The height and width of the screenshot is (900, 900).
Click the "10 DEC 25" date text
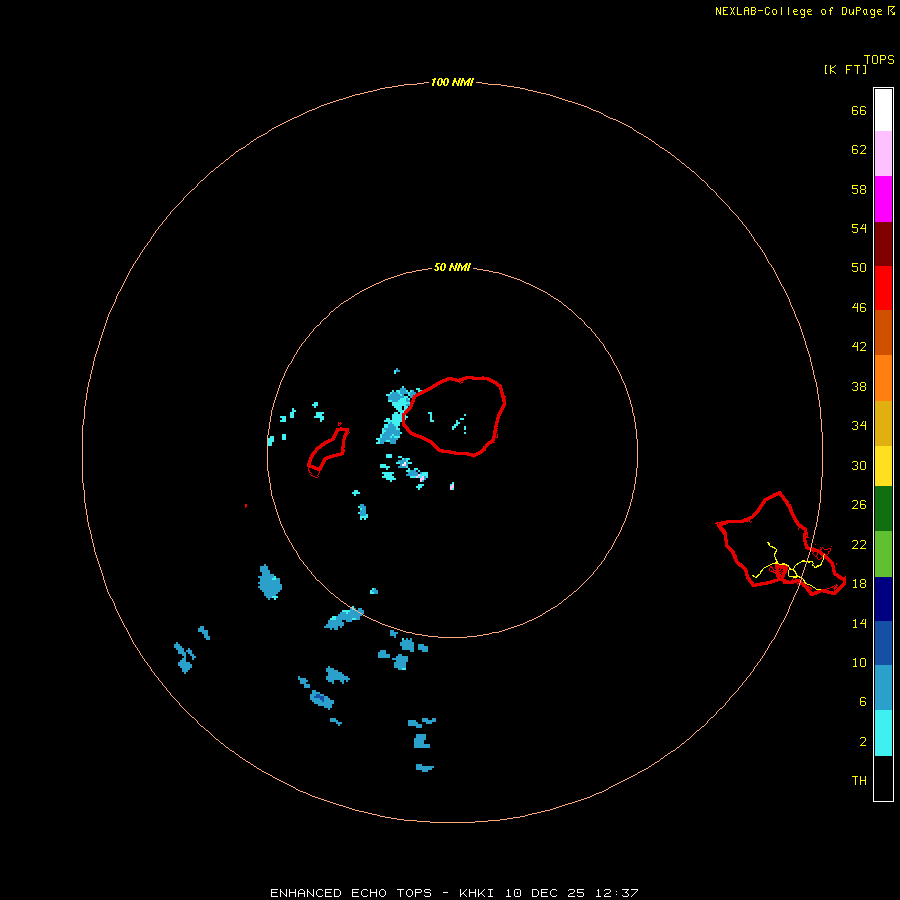click(x=545, y=893)
